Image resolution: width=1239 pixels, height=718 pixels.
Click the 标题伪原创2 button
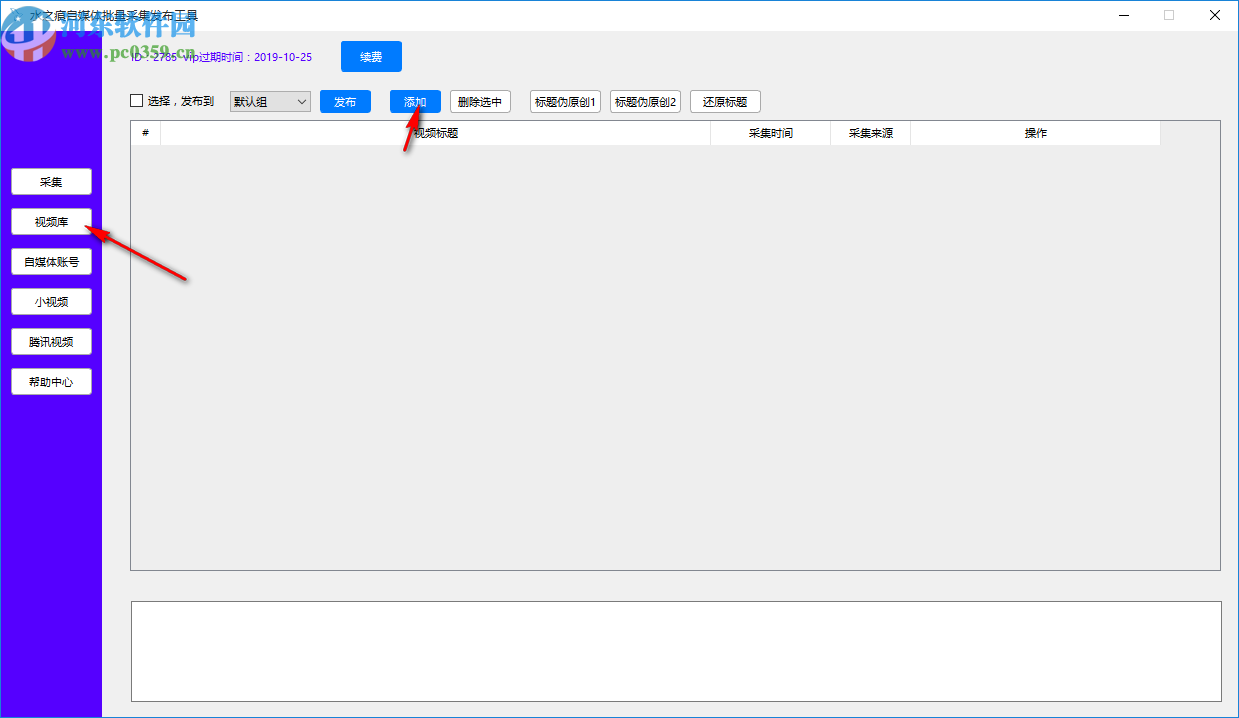coord(645,102)
